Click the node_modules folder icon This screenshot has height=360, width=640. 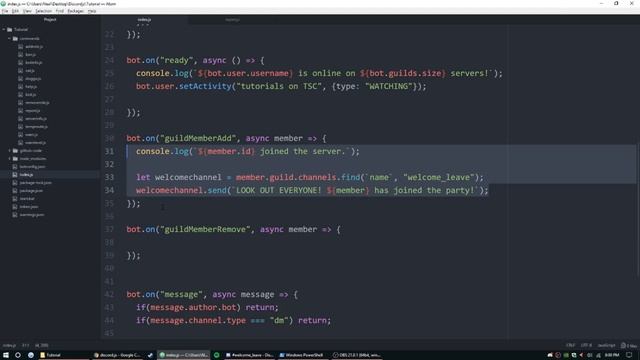click(x=15, y=158)
